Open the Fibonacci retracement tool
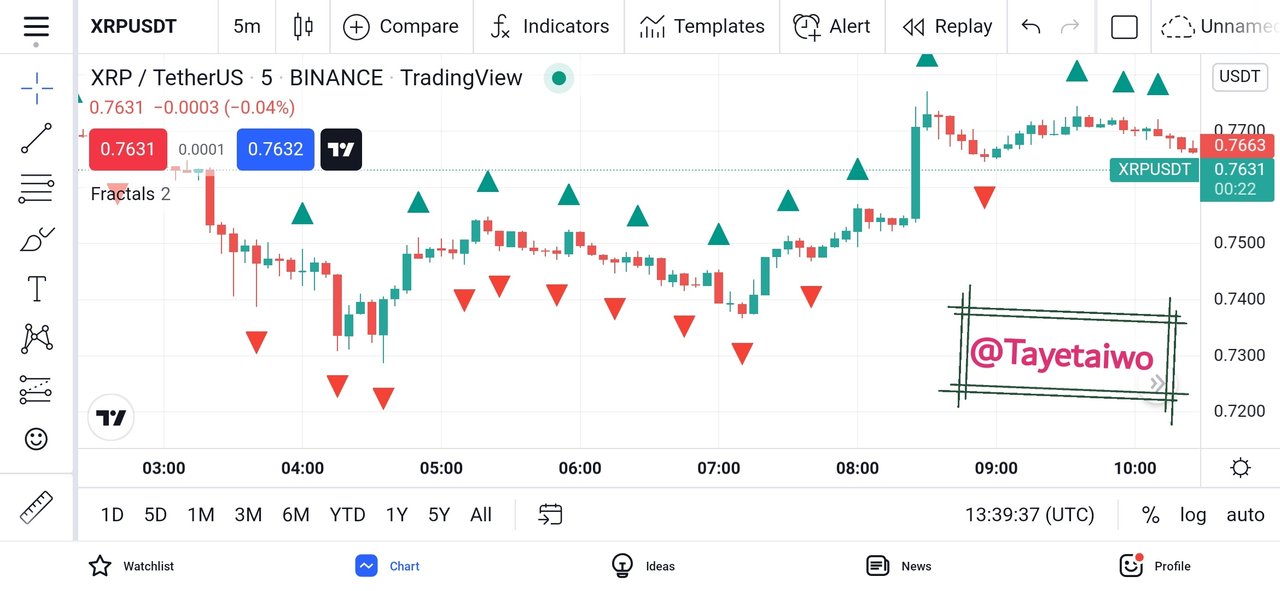Screen dimensions: 1280x591 pos(37,188)
